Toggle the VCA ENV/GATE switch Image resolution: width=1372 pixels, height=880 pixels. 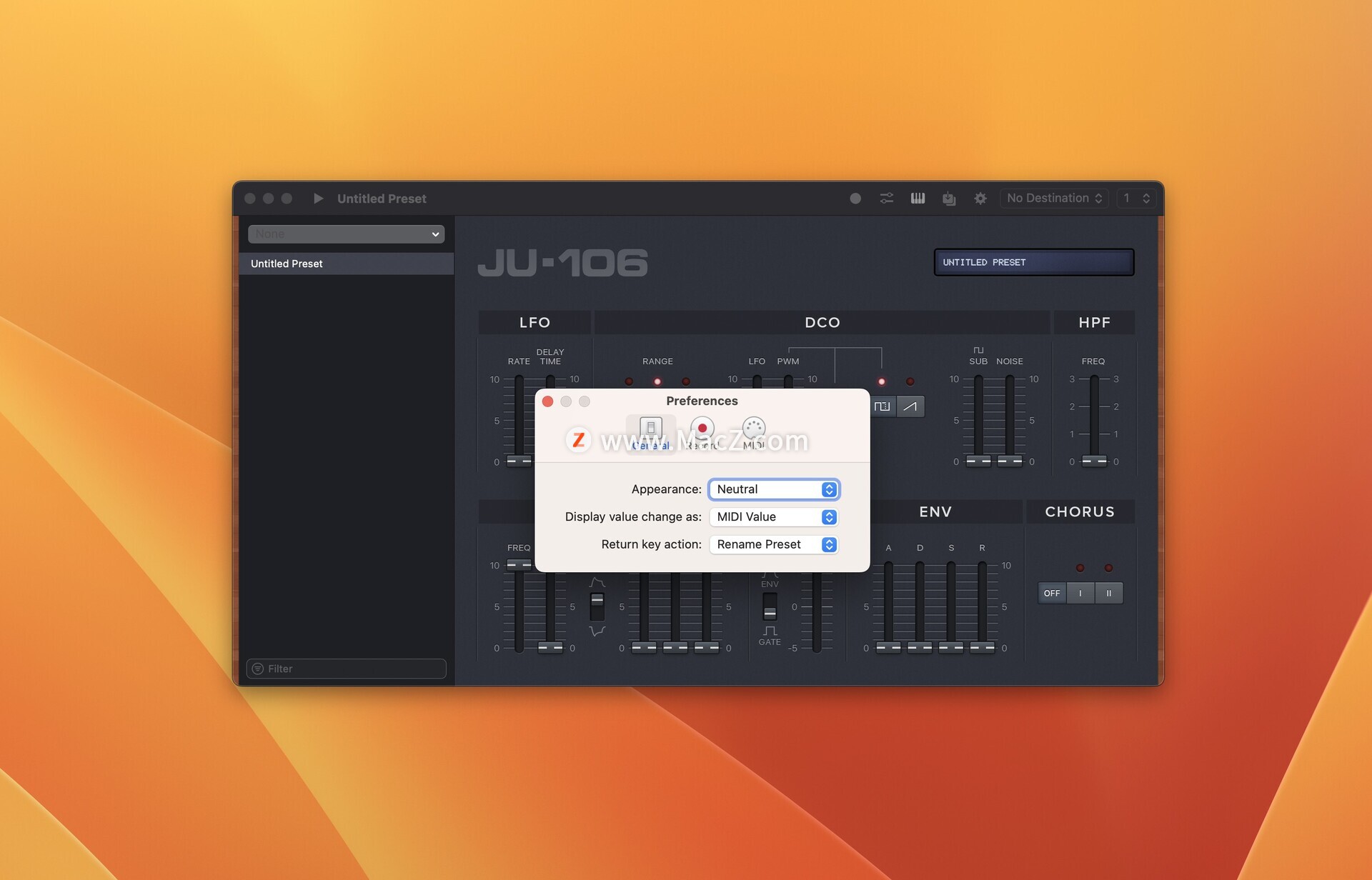(x=770, y=606)
